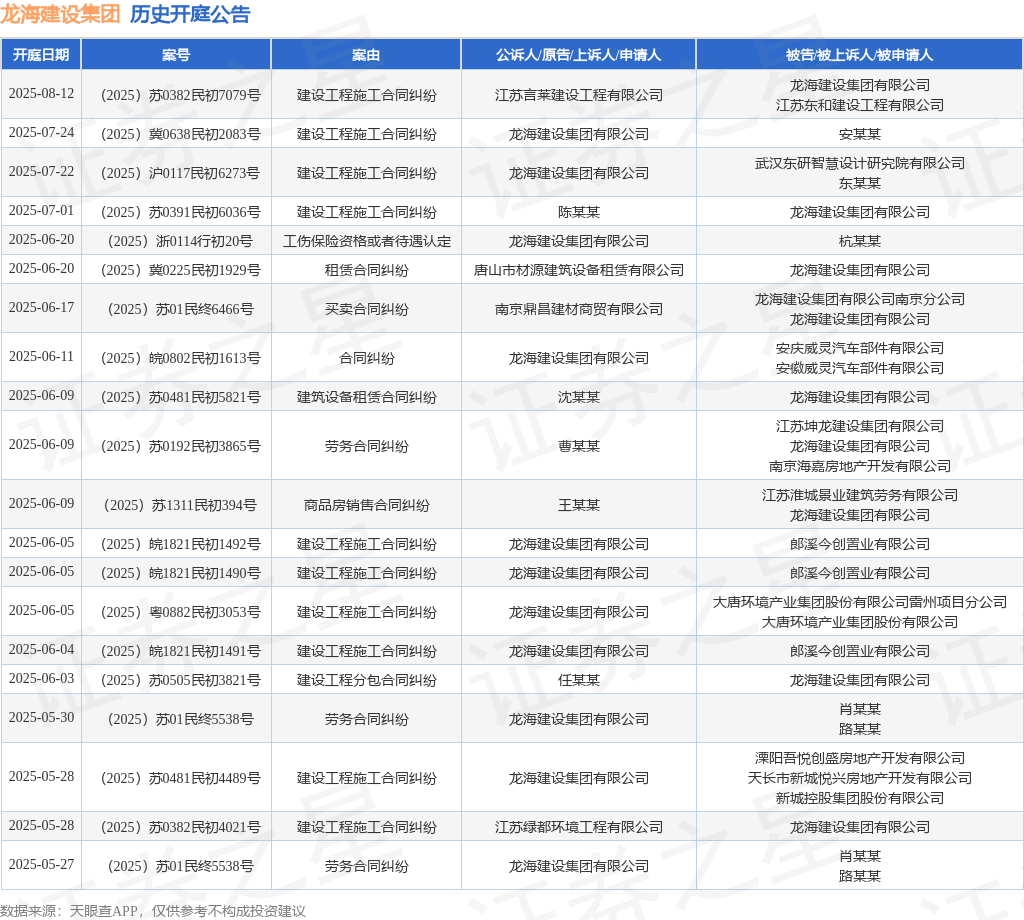Screen dimensions: 1024x920
Task: Click defendant 江苏坤龙建设集团有限公司
Action: (859, 426)
